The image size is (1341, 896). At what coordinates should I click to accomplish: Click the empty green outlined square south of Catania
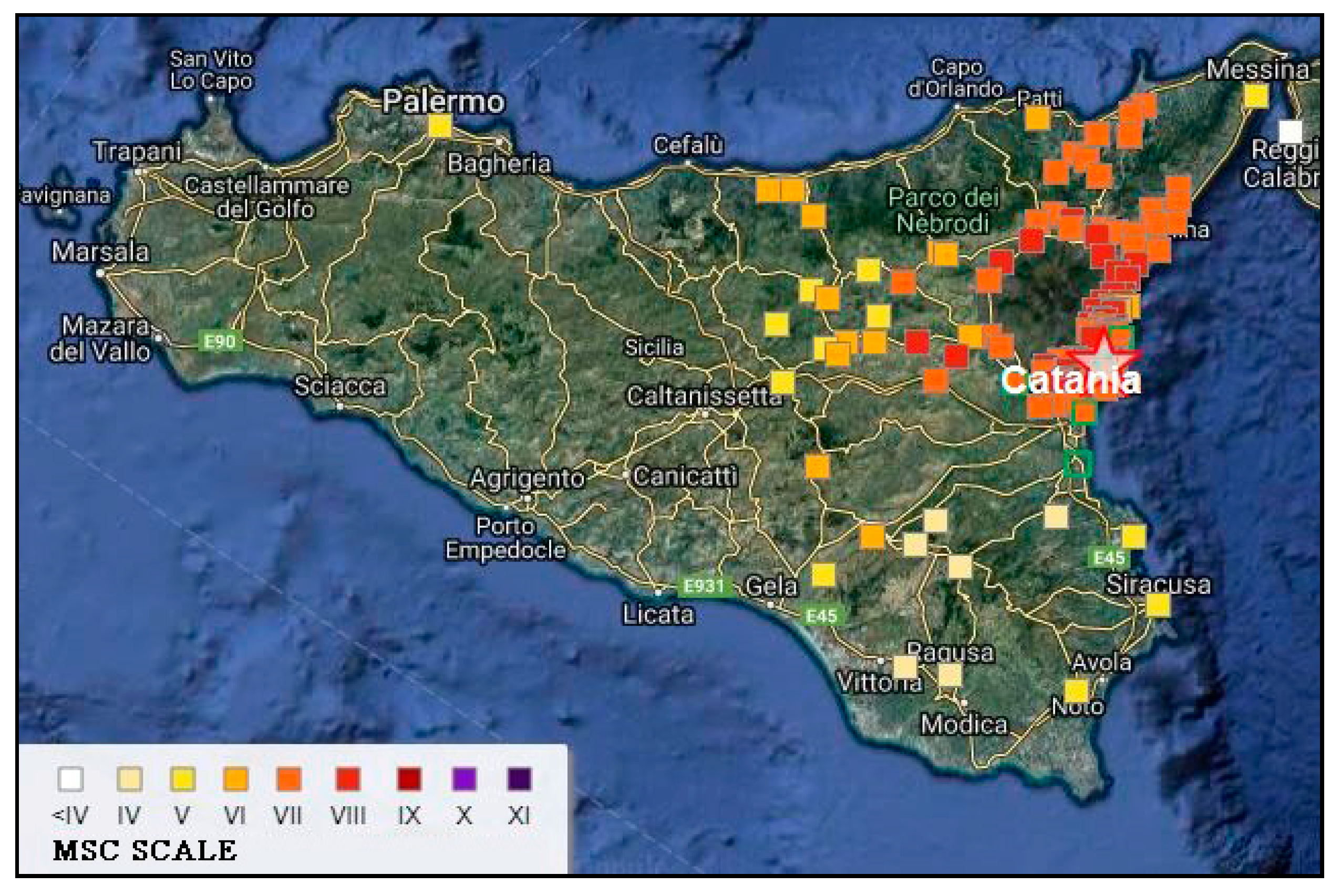(1079, 463)
